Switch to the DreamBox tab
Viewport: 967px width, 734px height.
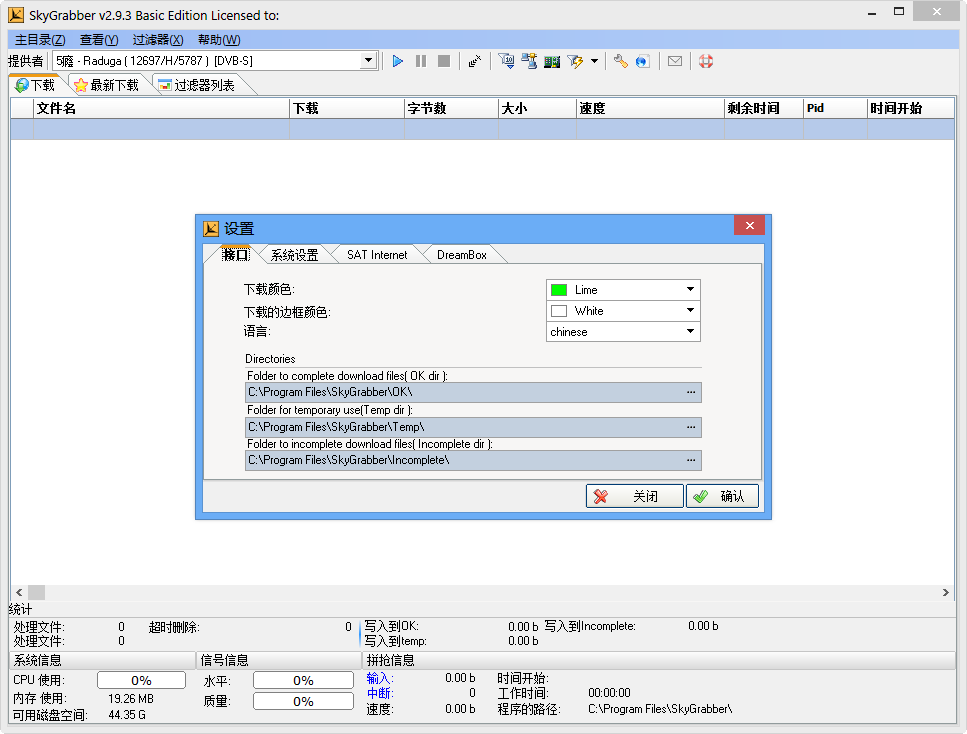(x=461, y=255)
